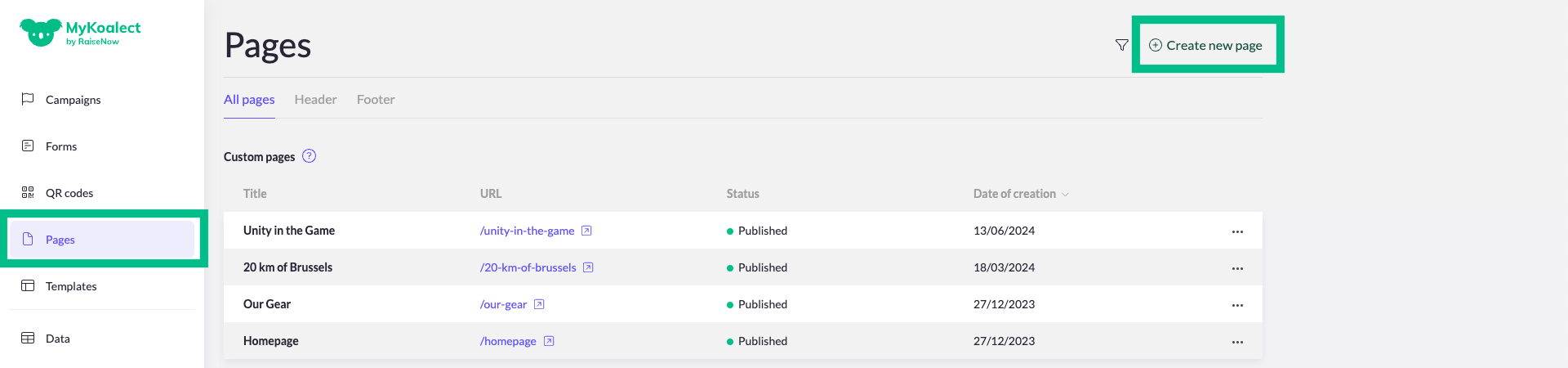Click external link icon beside /homepage

(x=549, y=341)
